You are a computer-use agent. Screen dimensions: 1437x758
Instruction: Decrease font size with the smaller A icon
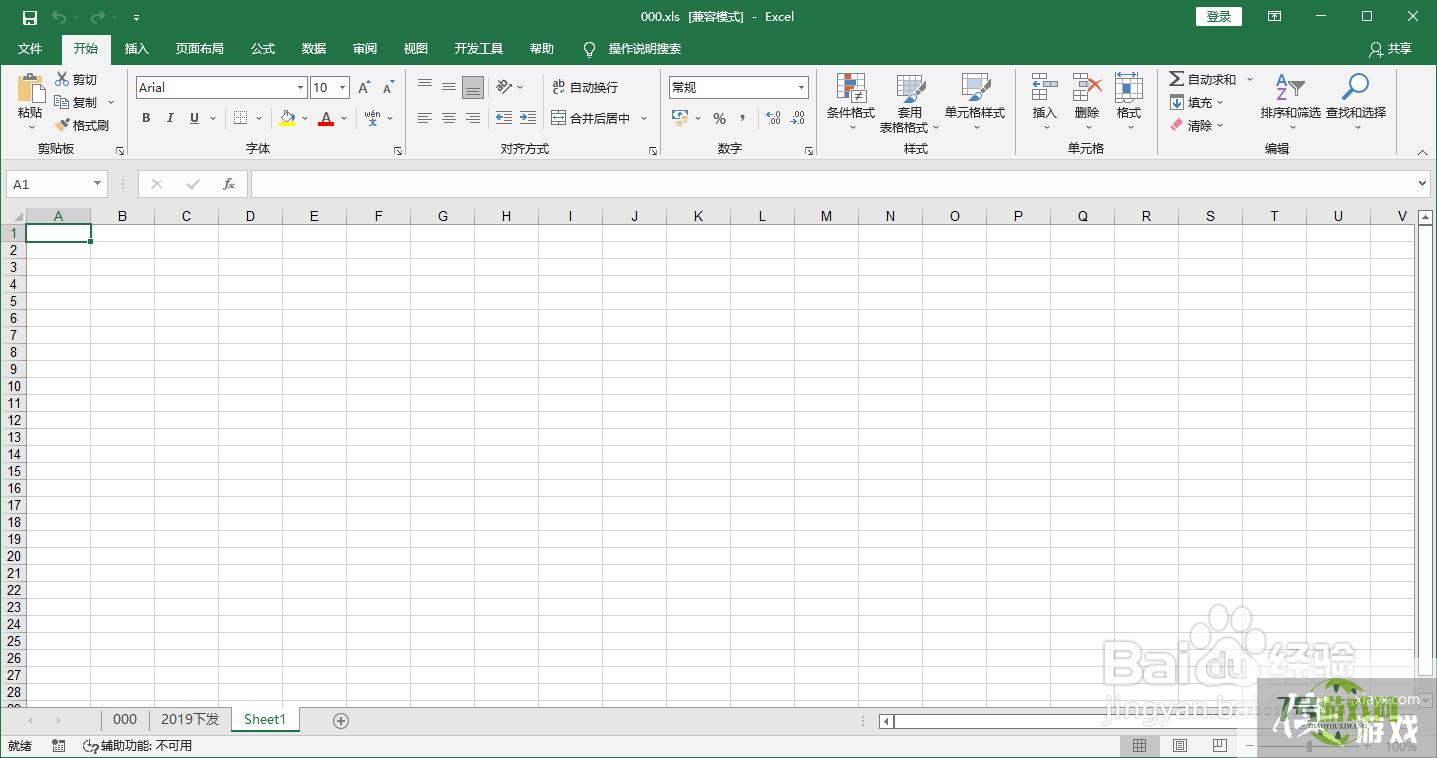pyautogui.click(x=388, y=88)
